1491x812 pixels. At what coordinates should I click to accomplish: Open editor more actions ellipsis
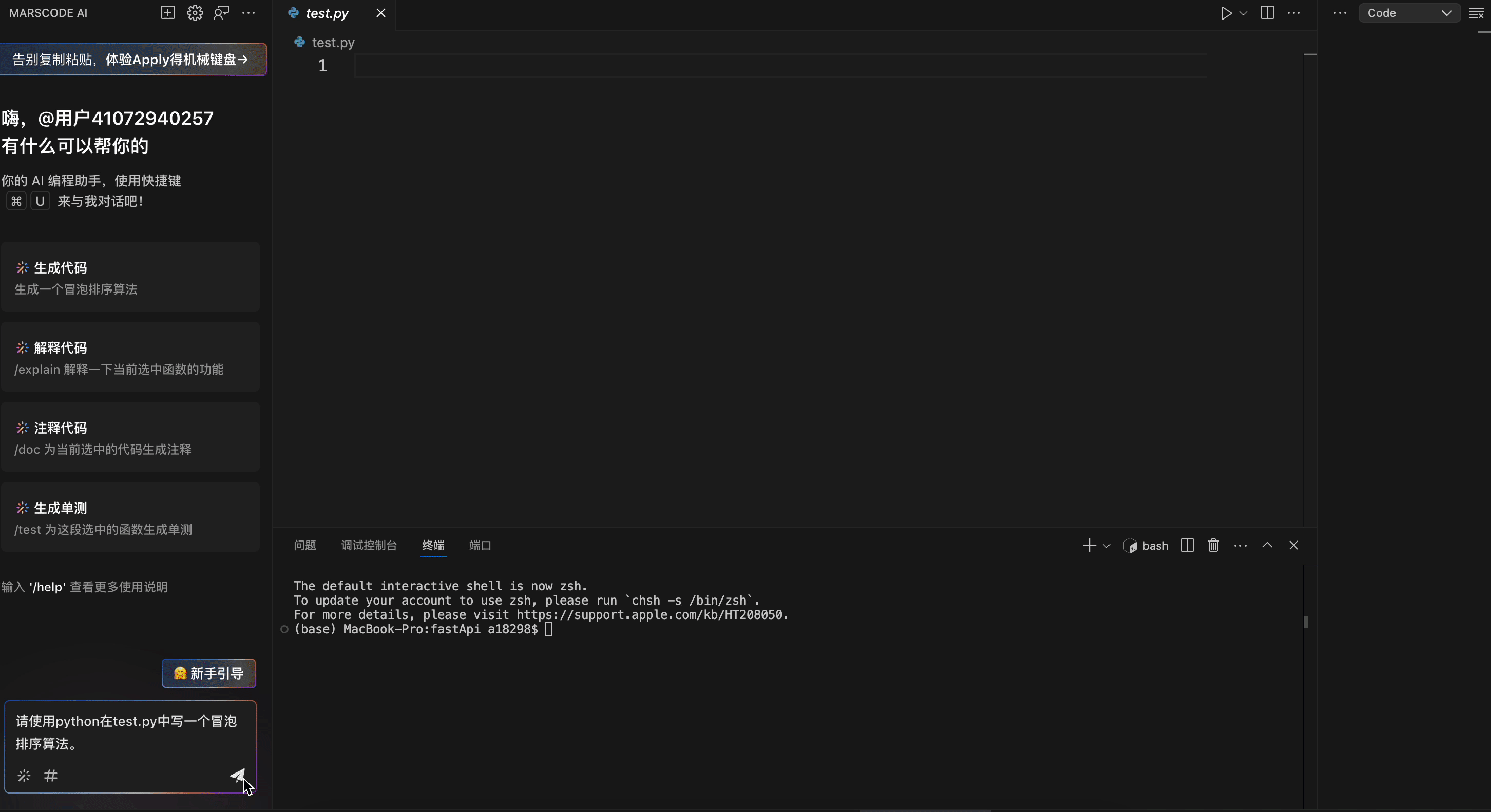click(x=1294, y=13)
